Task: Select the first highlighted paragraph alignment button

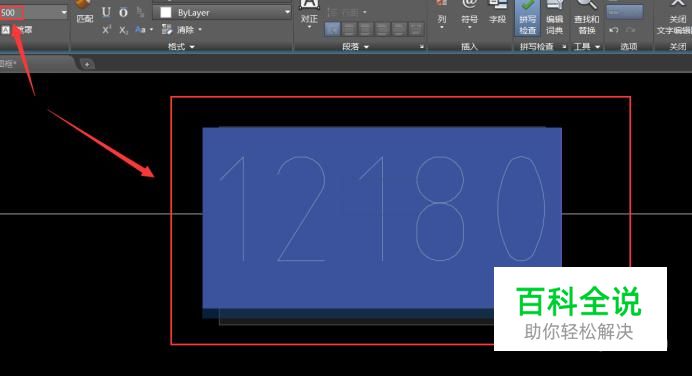Action: [x=332, y=29]
